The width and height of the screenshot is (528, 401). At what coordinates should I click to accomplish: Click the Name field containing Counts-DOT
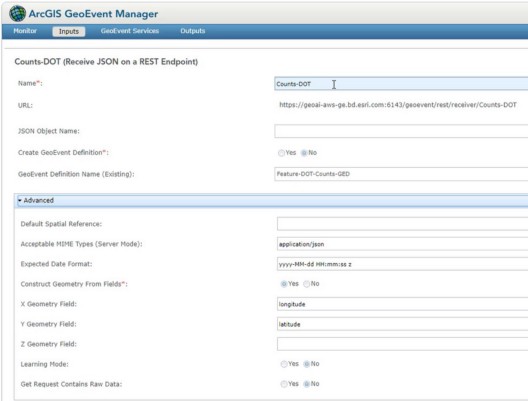pyautogui.click(x=401, y=84)
